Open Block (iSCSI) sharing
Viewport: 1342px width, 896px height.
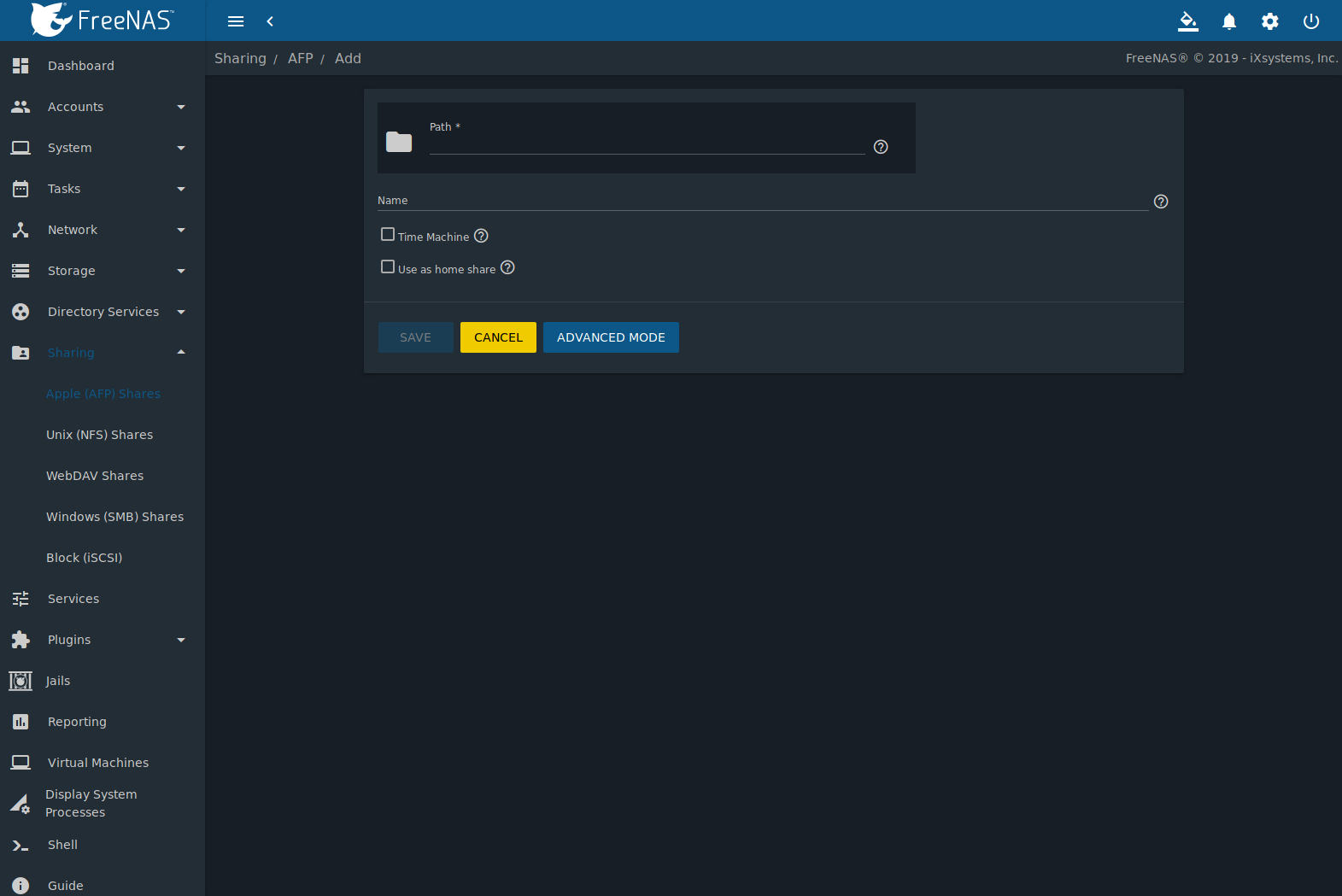click(85, 558)
